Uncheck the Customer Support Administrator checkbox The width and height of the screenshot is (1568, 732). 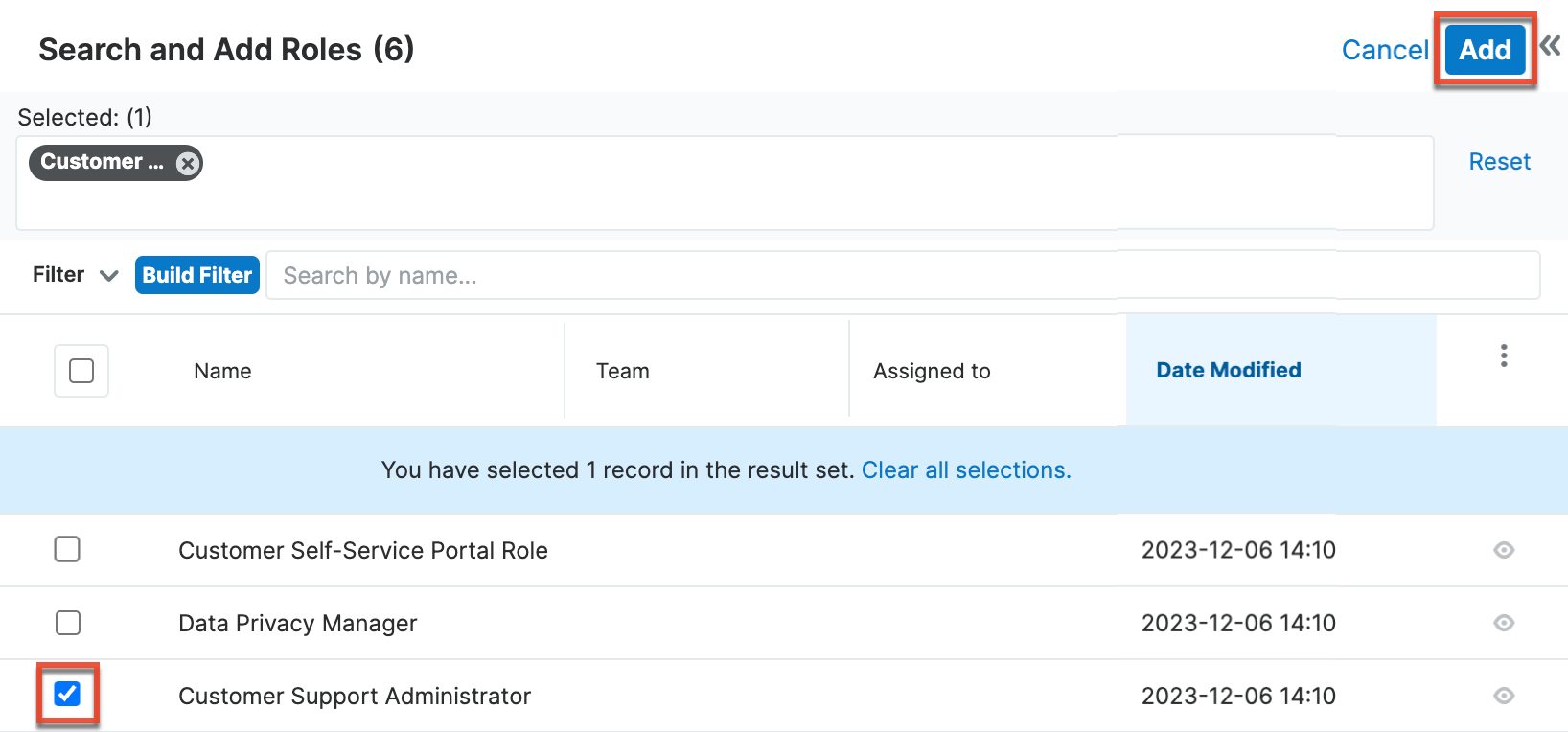click(67, 694)
